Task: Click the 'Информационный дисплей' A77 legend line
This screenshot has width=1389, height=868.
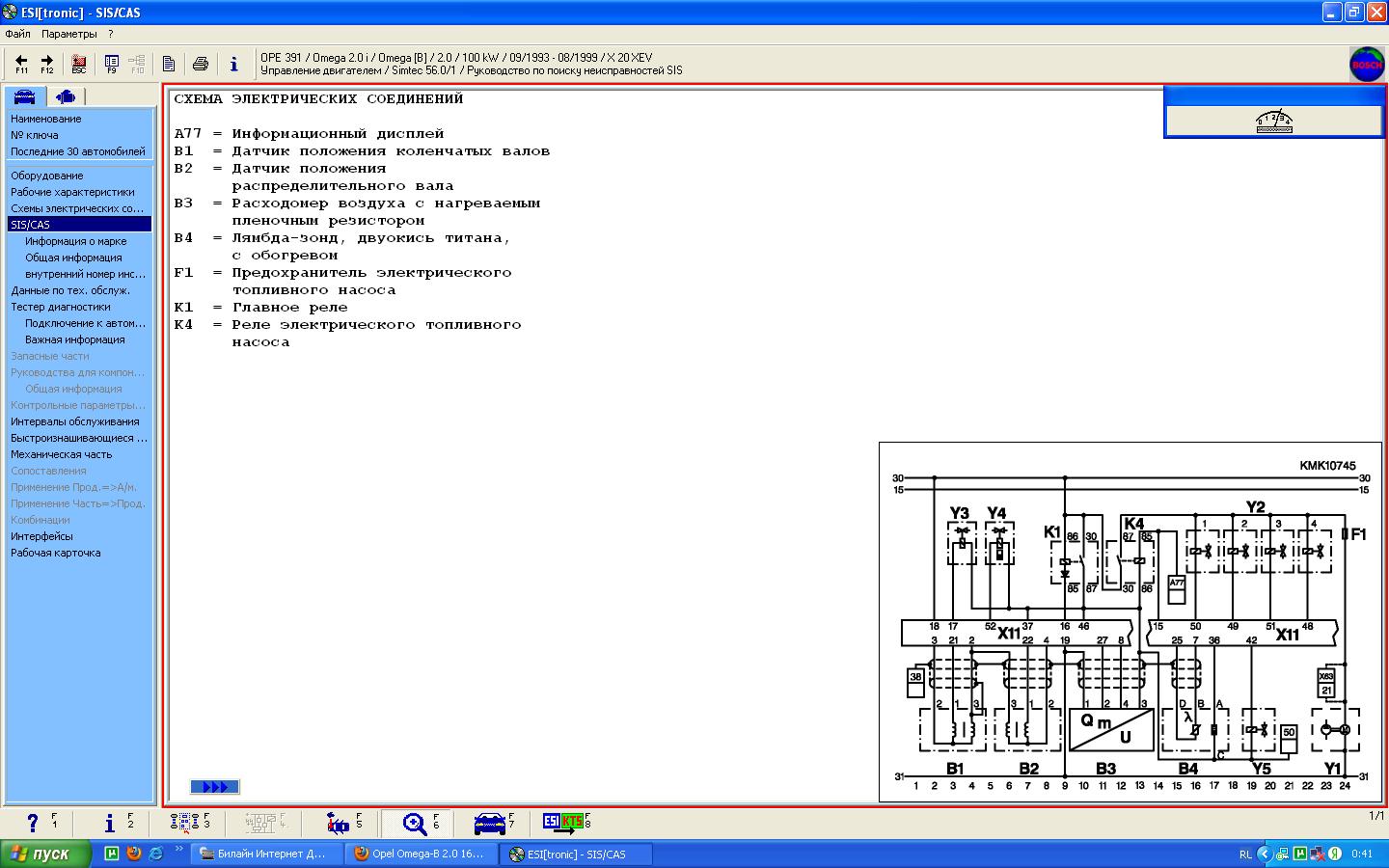Action: pyautogui.click(x=309, y=133)
